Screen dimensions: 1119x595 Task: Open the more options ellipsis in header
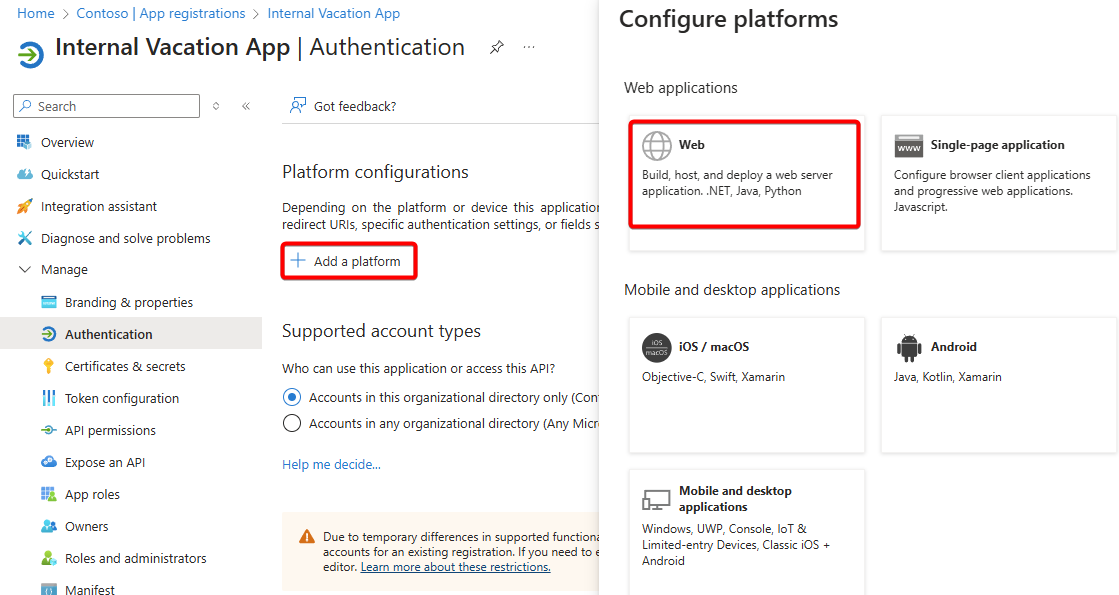529,48
